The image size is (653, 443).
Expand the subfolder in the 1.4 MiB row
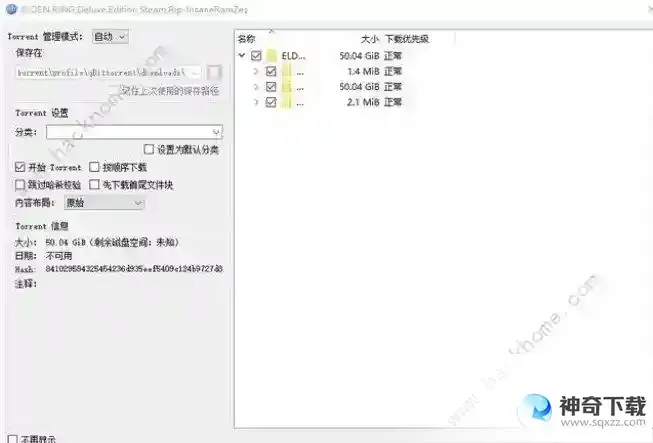click(256, 71)
